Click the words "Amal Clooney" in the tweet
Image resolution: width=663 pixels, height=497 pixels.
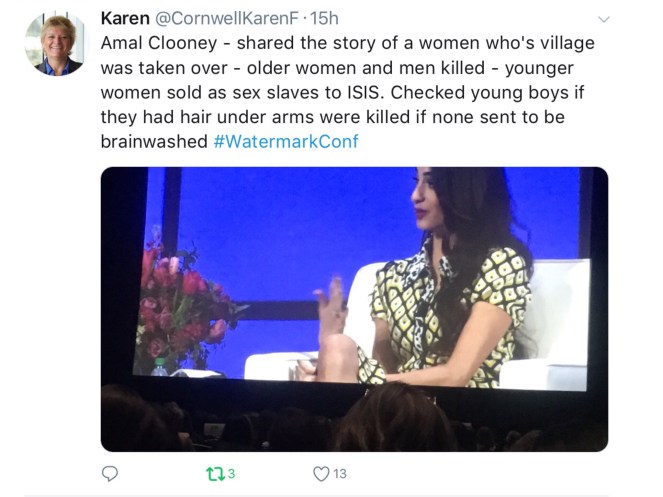154,43
